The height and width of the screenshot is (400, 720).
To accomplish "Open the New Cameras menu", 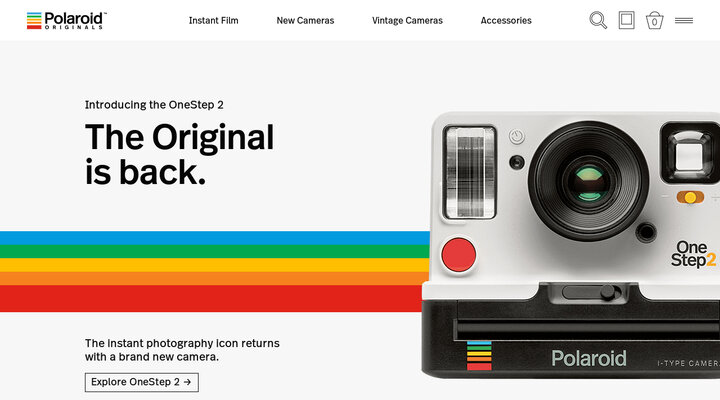I will coord(305,21).
